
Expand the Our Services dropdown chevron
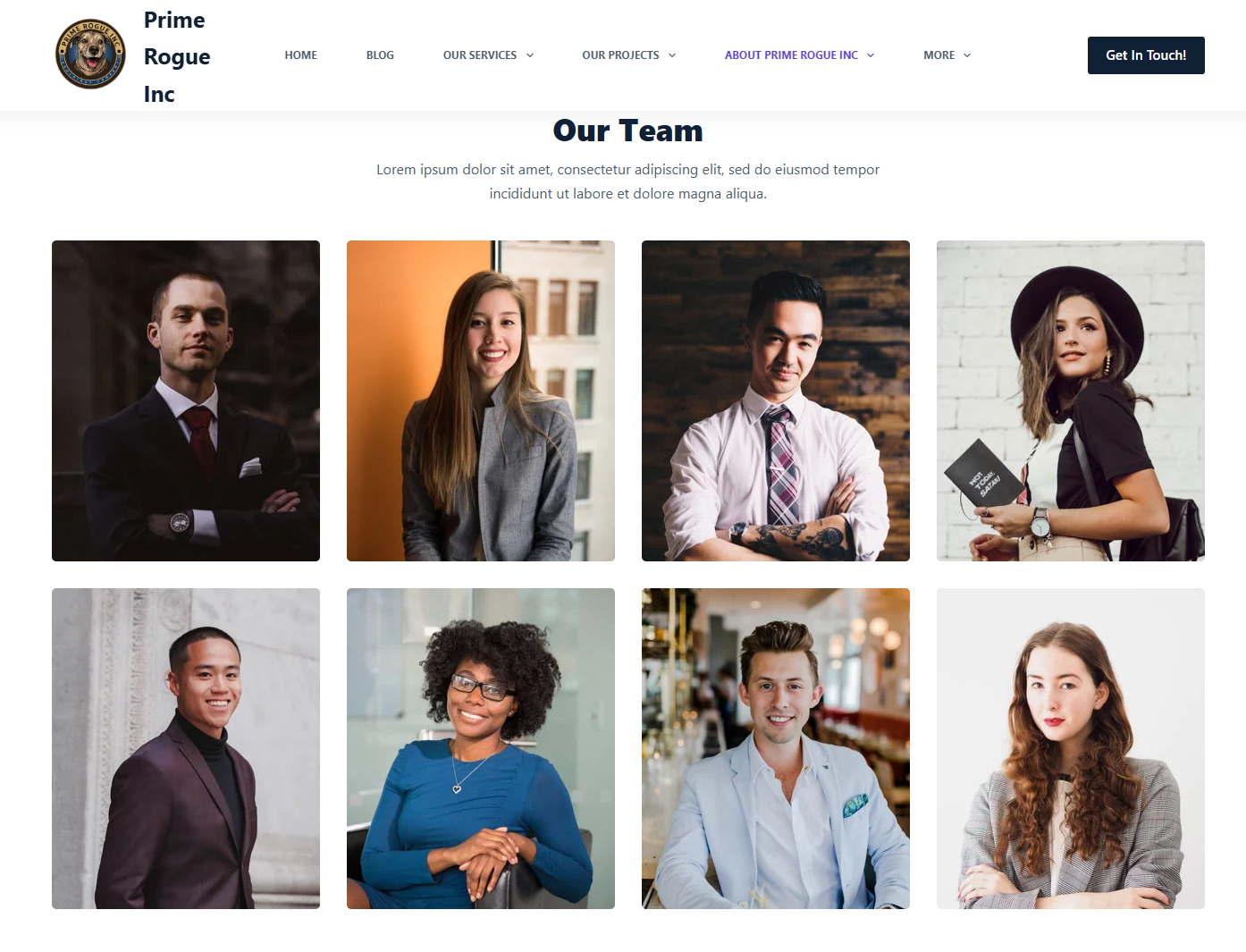tap(530, 55)
